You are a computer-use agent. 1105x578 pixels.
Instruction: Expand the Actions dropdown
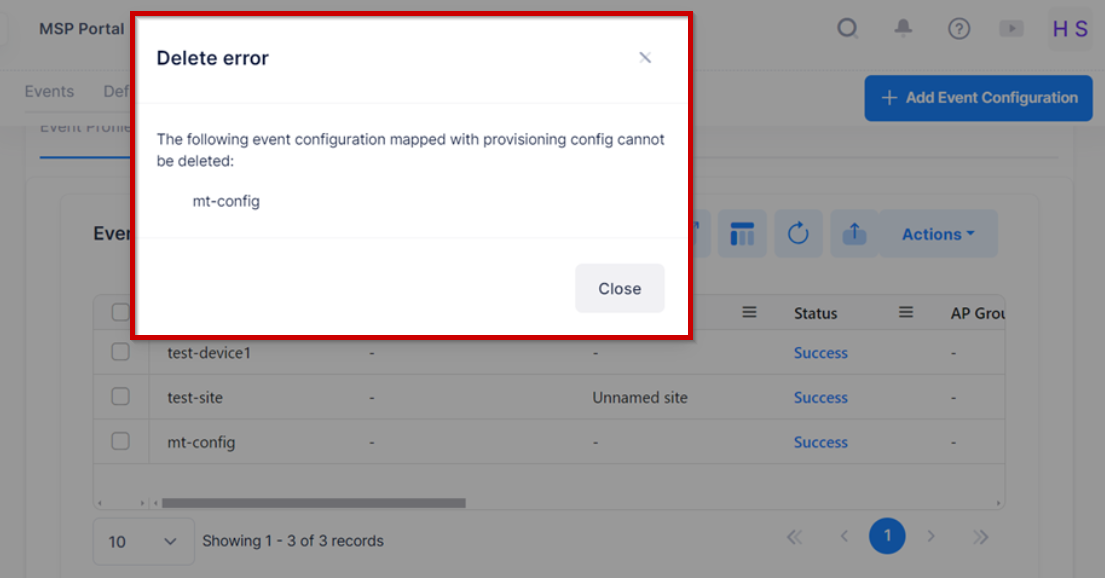point(938,234)
